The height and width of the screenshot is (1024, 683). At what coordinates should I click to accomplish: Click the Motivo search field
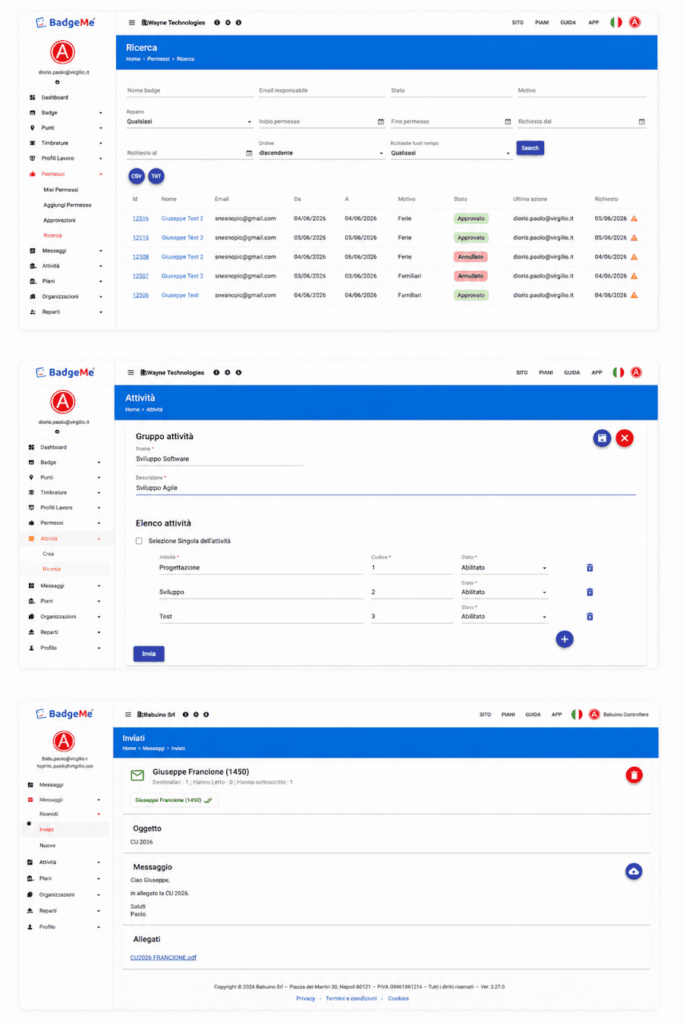tap(582, 91)
